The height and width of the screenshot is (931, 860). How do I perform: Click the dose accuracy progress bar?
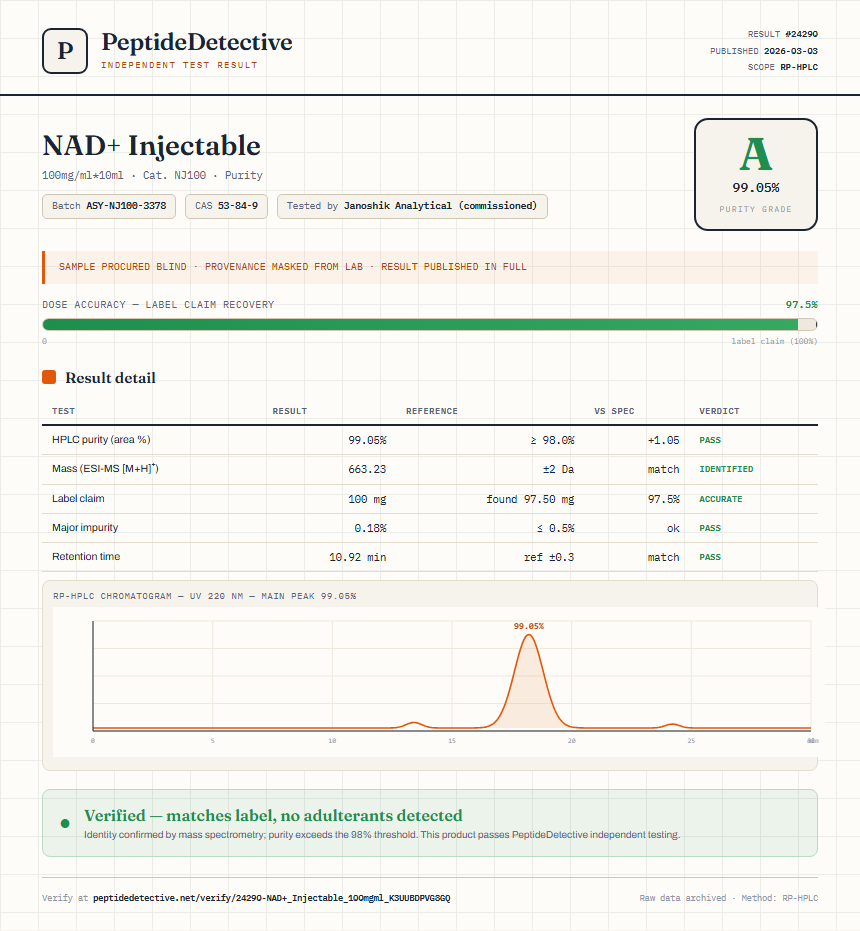pyautogui.click(x=430, y=324)
